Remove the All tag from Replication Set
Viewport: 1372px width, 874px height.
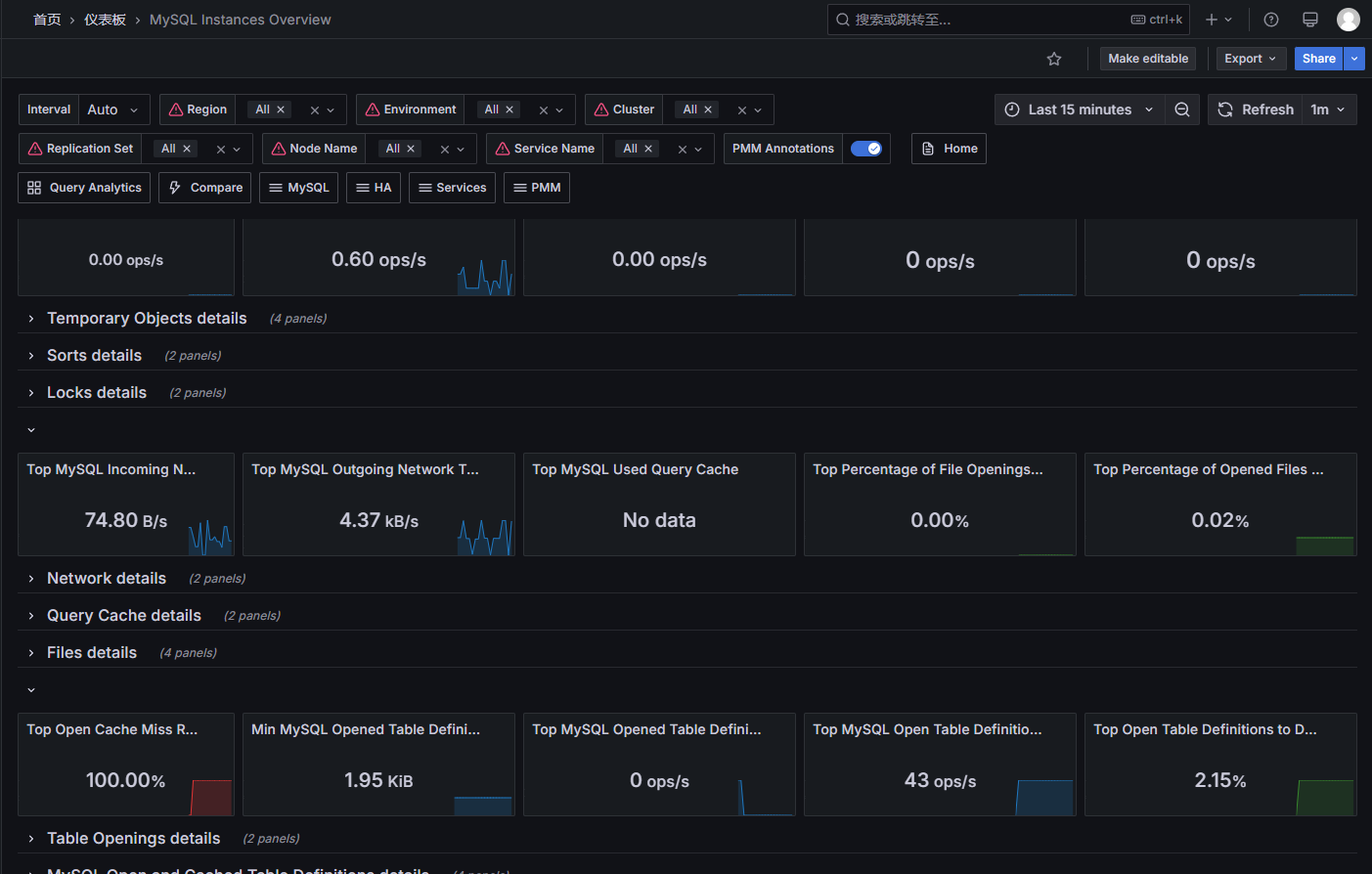pyautogui.click(x=187, y=149)
